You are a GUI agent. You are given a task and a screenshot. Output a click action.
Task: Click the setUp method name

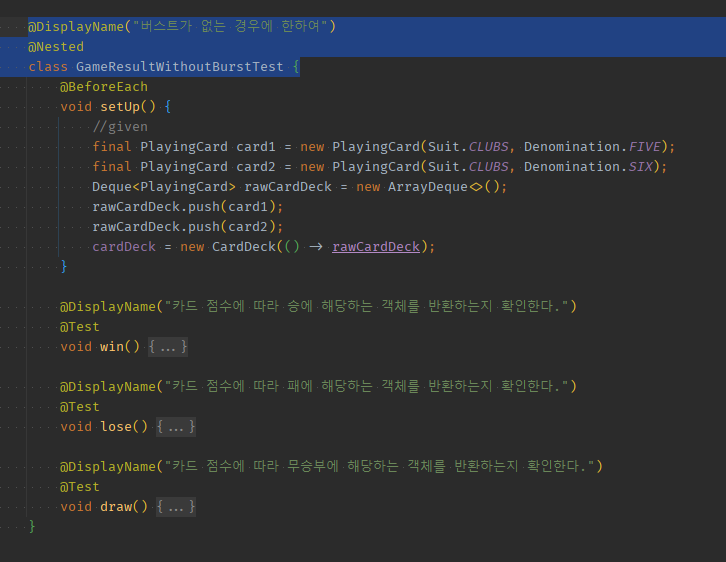coord(120,107)
